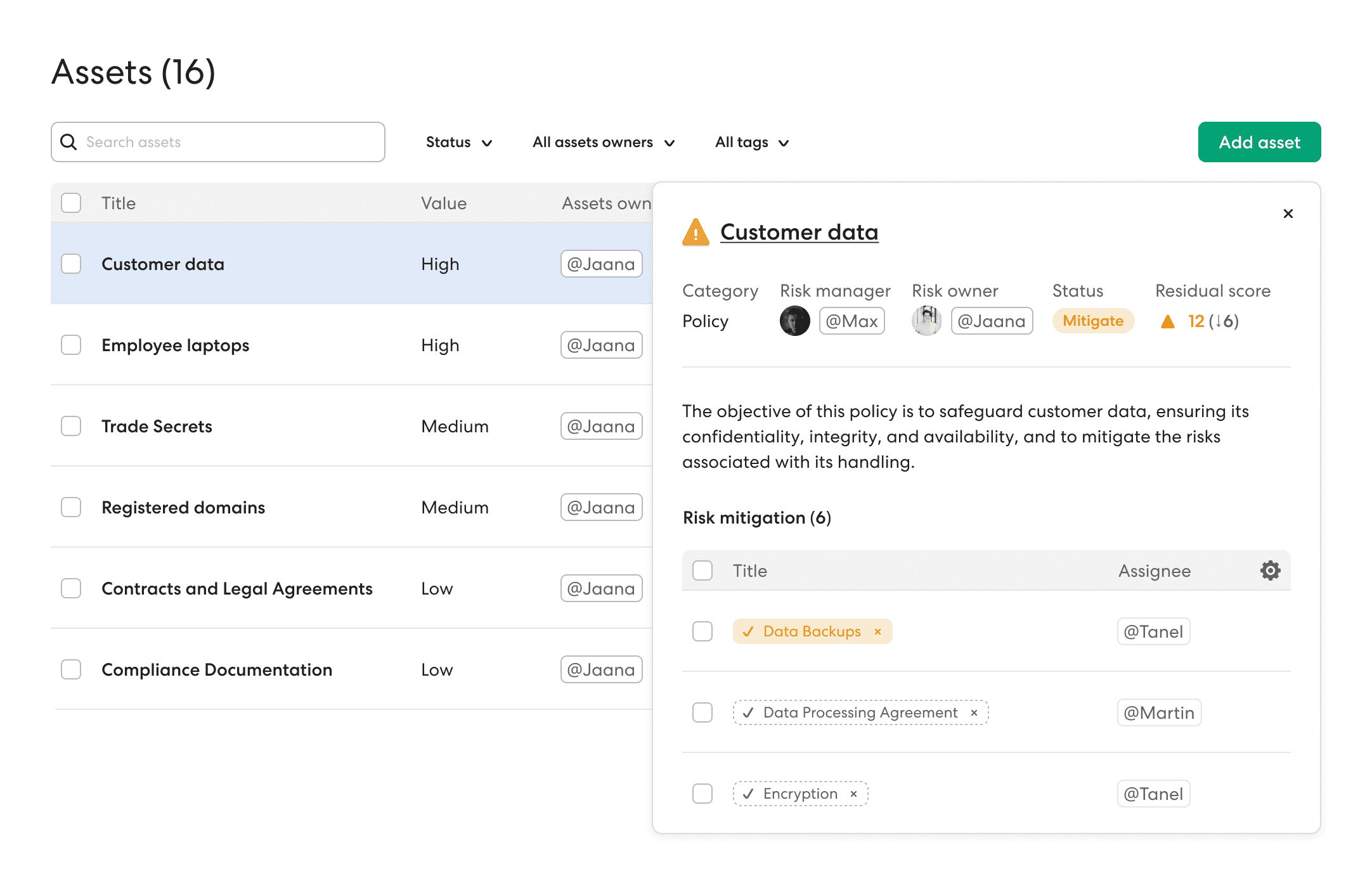
Task: Toggle the checkbox next to Data Backups row
Action: pyautogui.click(x=702, y=631)
